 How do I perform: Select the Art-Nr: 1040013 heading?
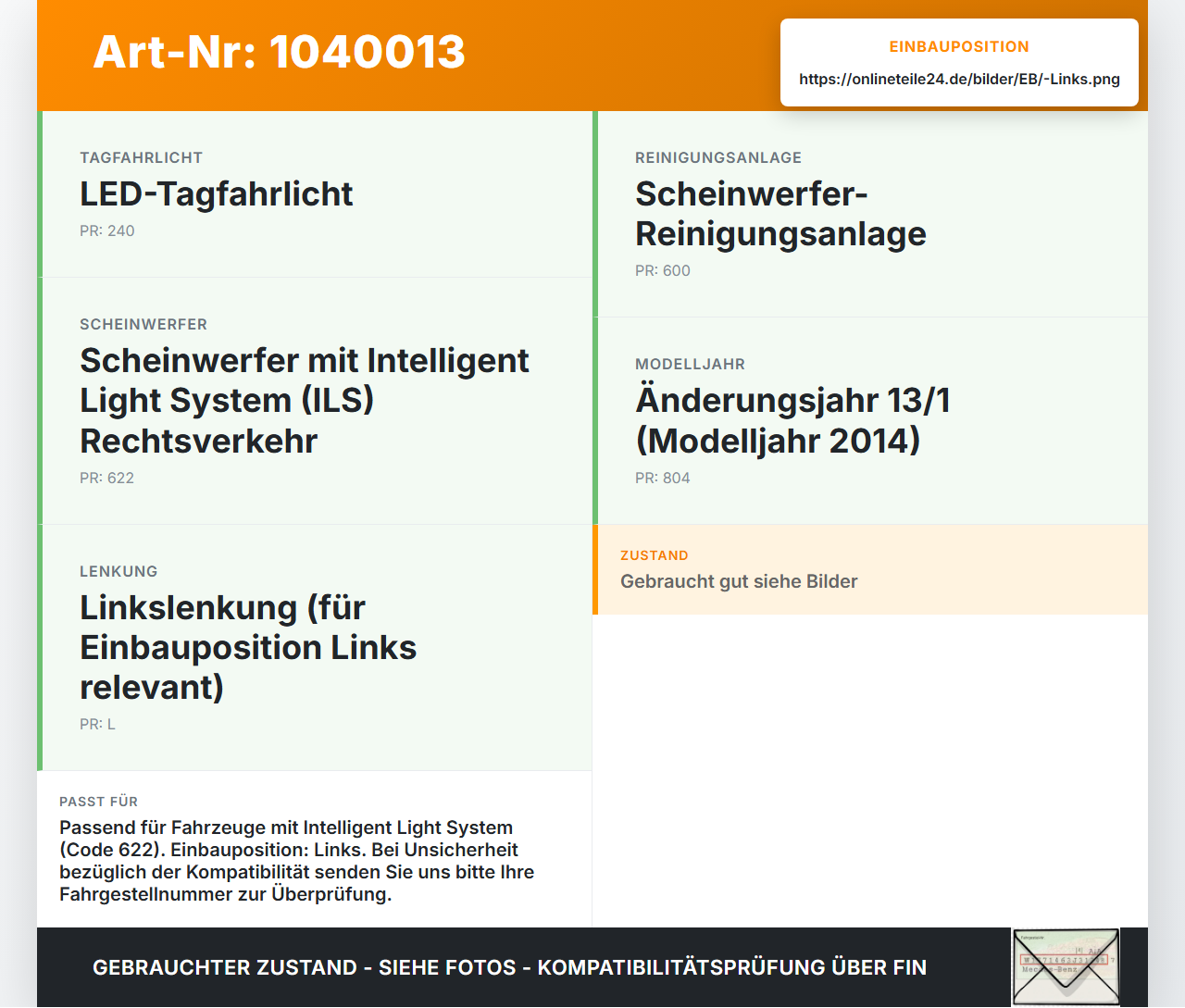pyautogui.click(x=279, y=52)
